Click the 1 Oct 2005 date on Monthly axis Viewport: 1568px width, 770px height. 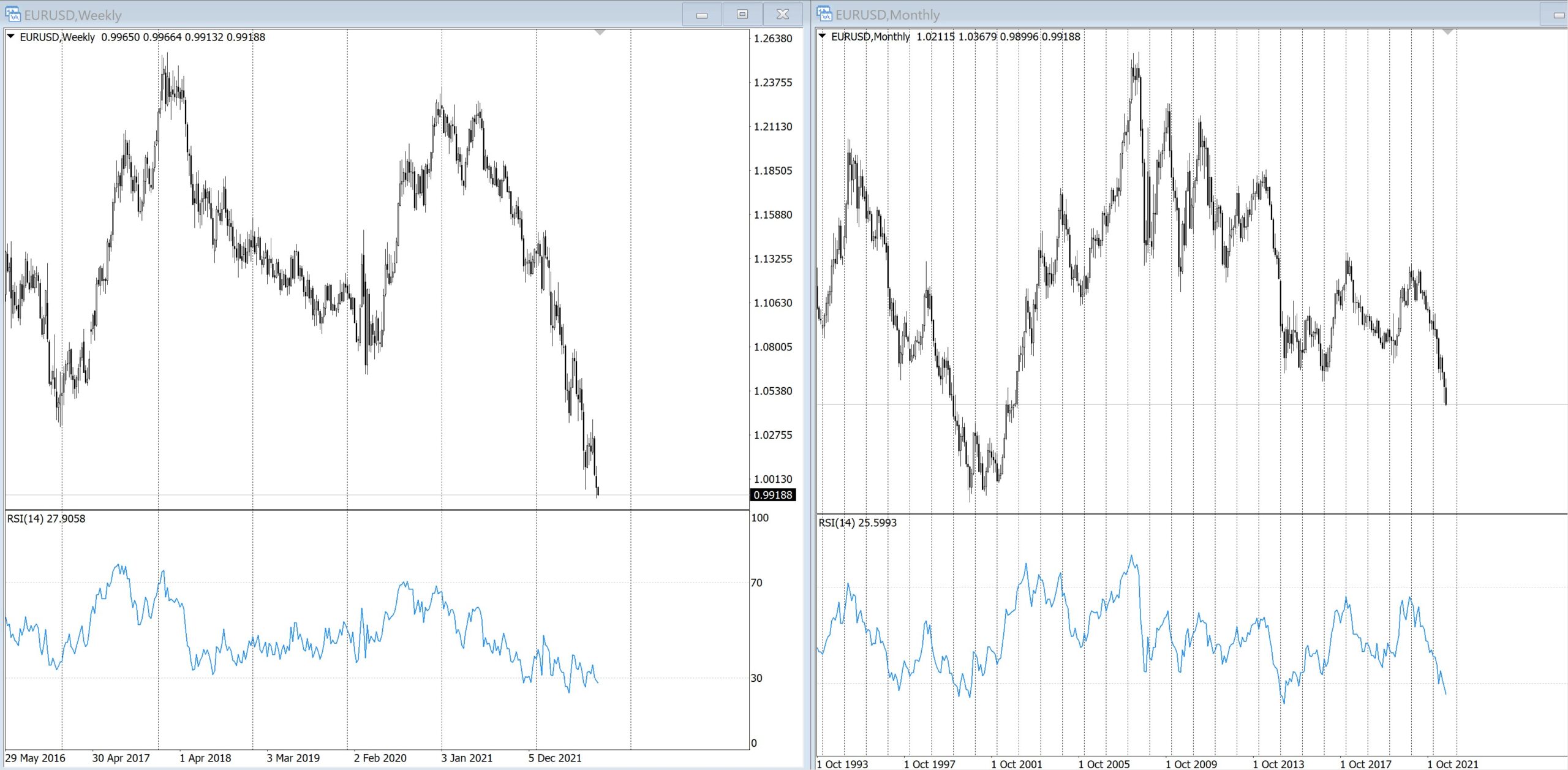(x=1104, y=764)
